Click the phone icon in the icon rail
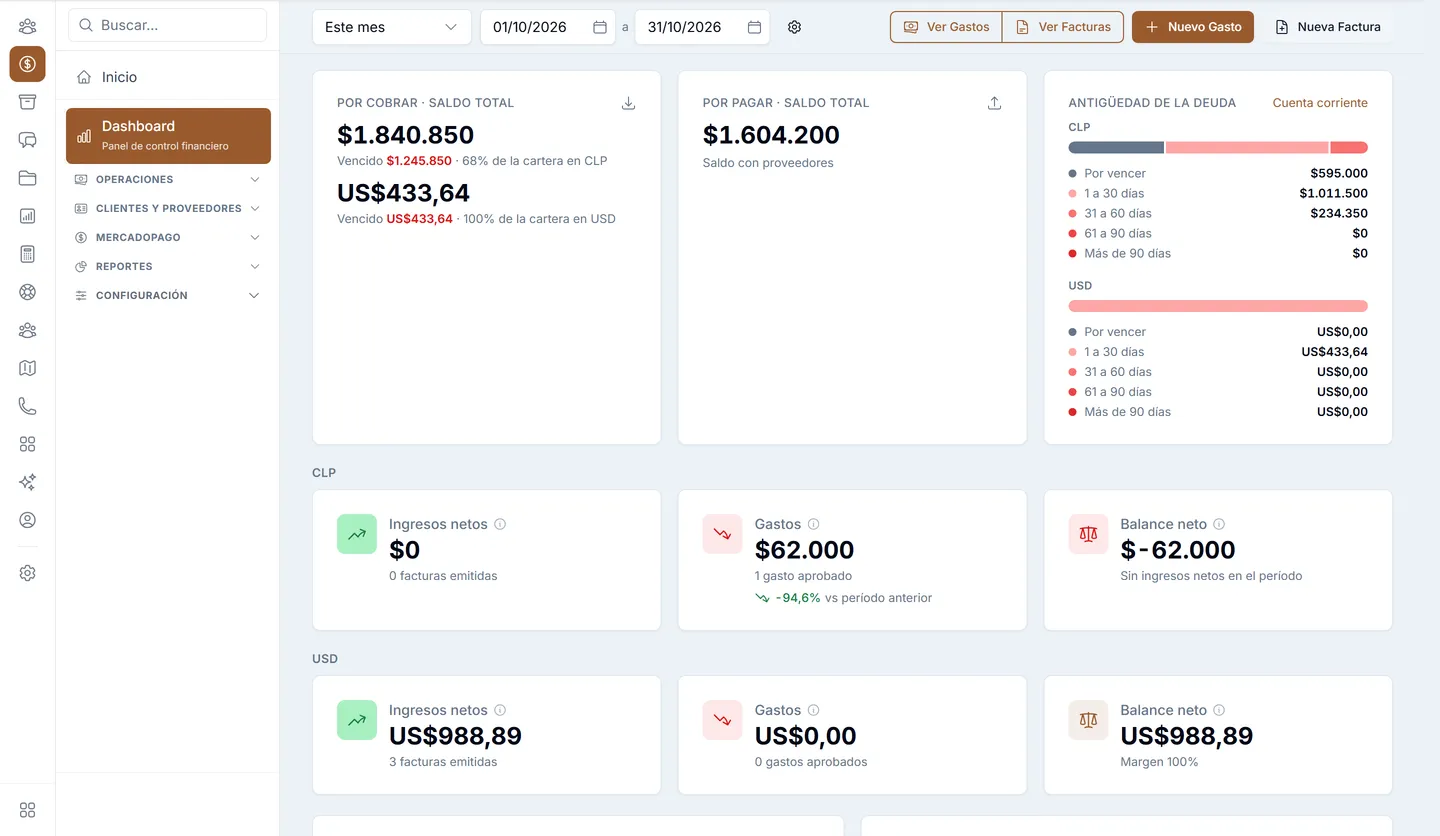 27,406
